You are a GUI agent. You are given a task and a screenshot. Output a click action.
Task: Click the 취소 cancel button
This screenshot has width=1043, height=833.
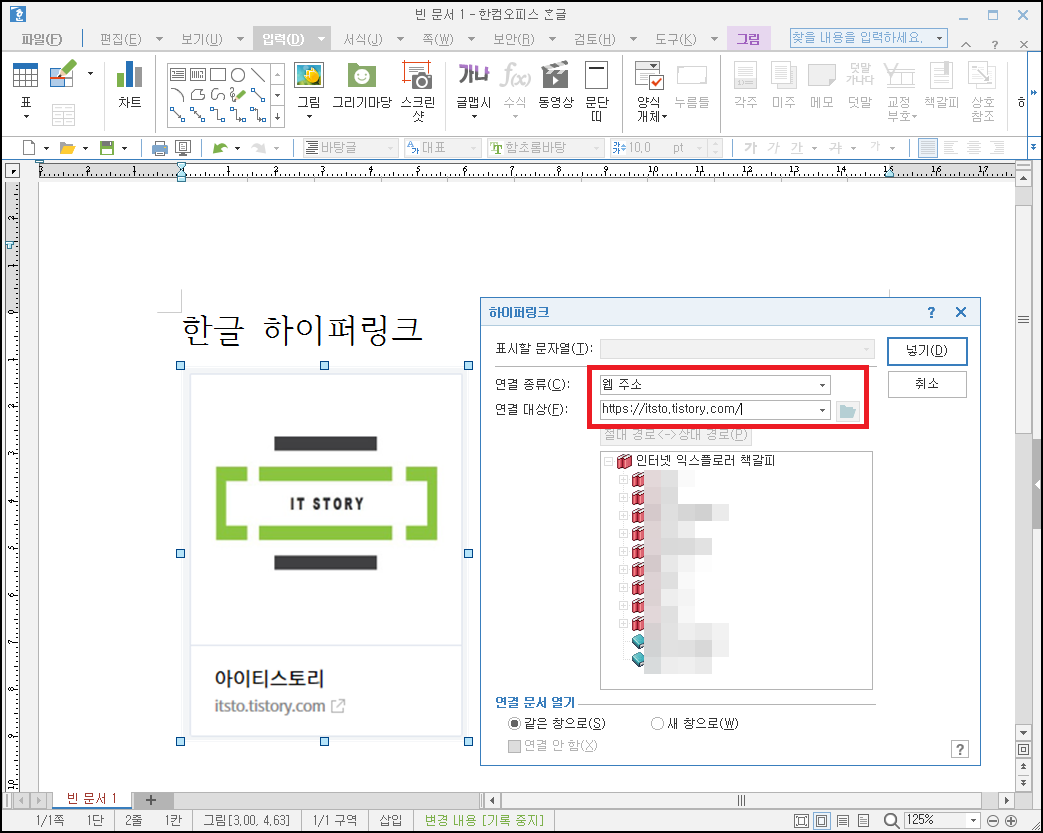pos(927,384)
